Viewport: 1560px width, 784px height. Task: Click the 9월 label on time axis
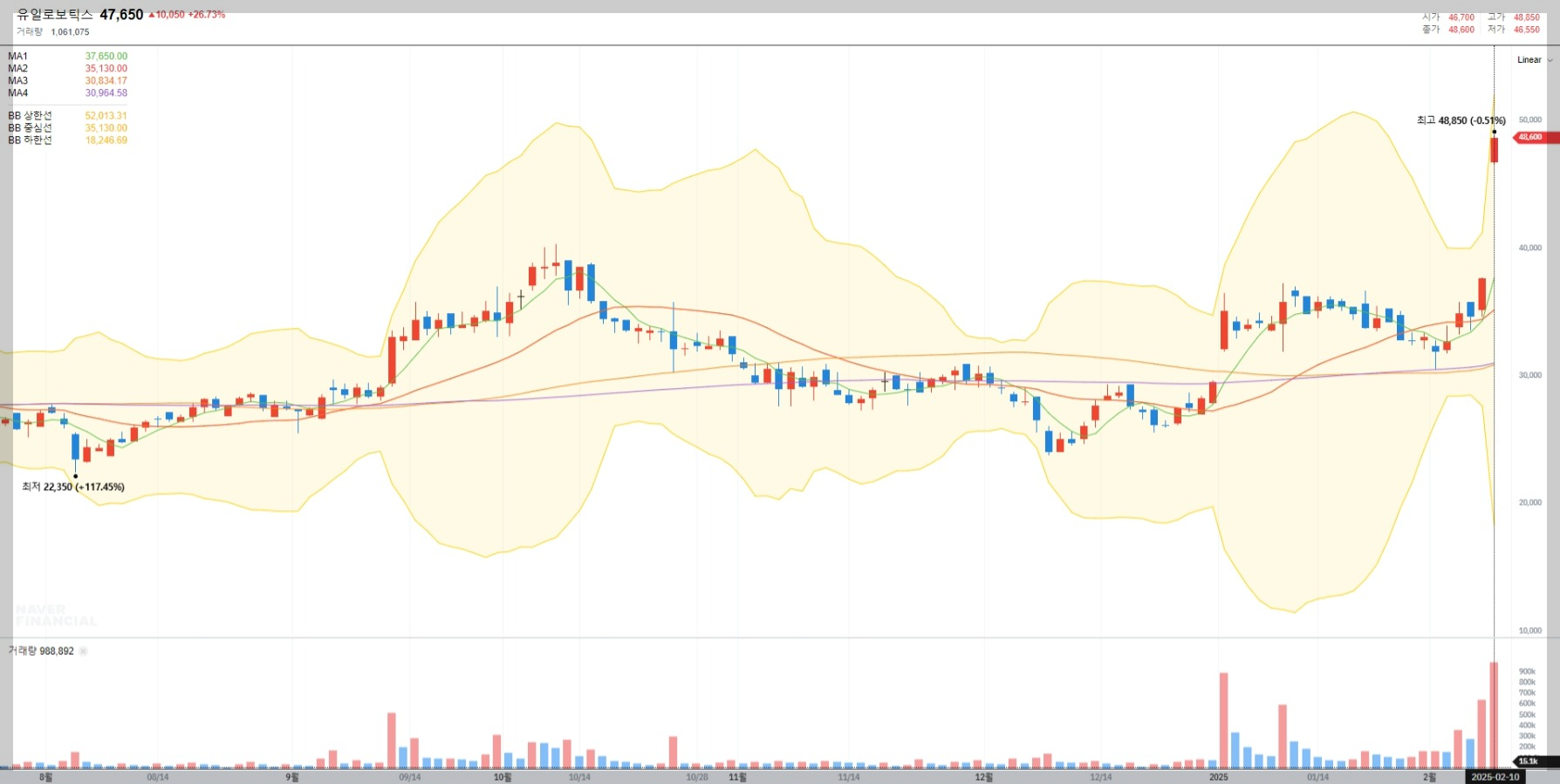tap(292, 777)
